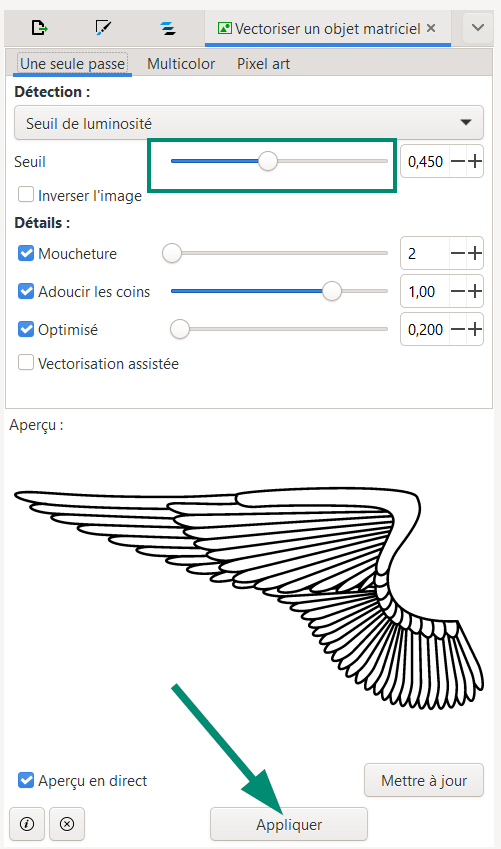The image size is (501, 849).
Task: Uncheck the Moucheture checkbox
Action: coord(26,253)
